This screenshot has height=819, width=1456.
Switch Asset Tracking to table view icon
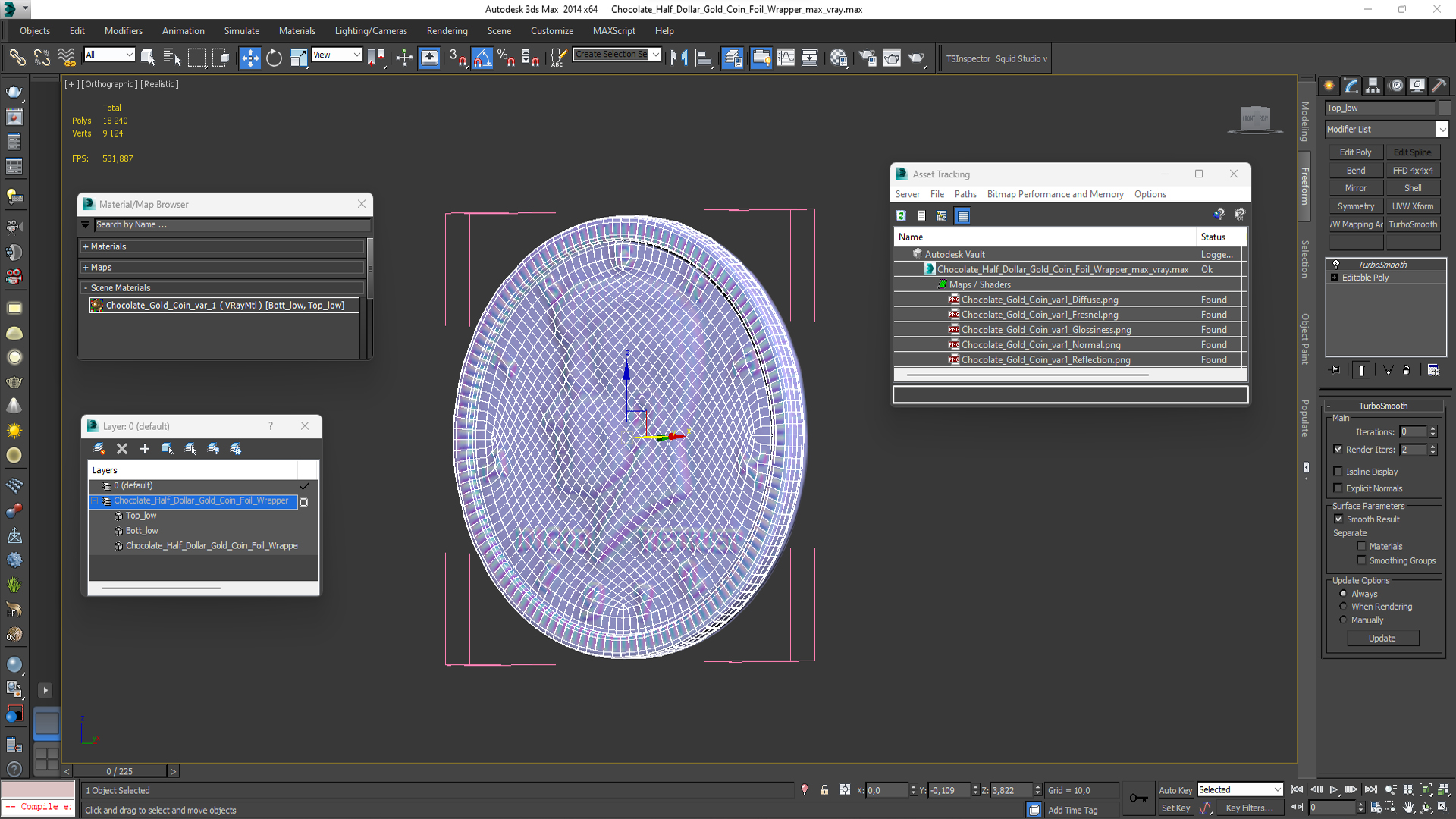(x=963, y=215)
